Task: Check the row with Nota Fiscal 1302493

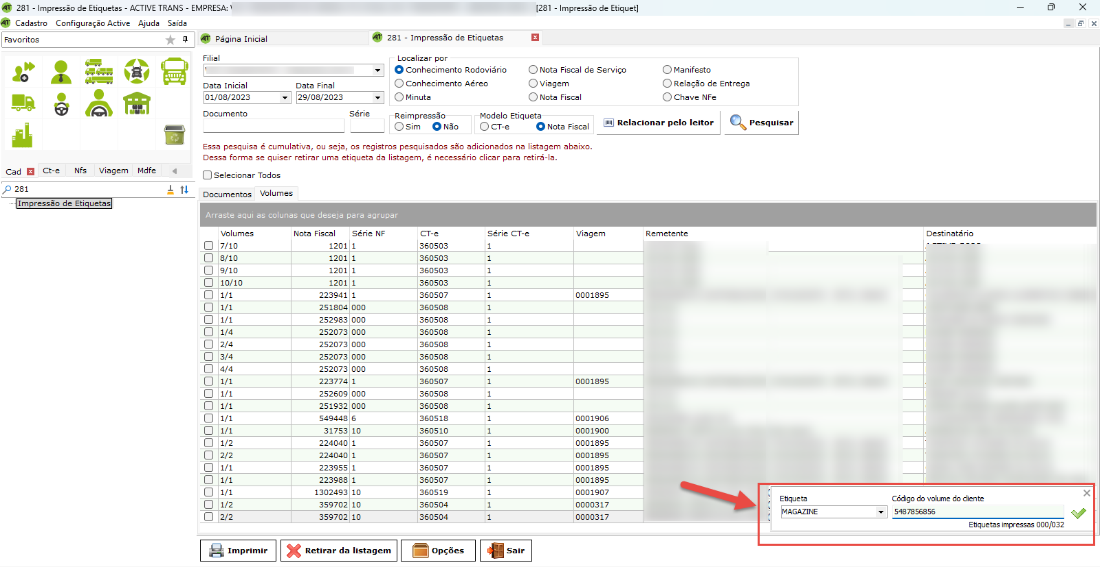Action: tap(208, 493)
